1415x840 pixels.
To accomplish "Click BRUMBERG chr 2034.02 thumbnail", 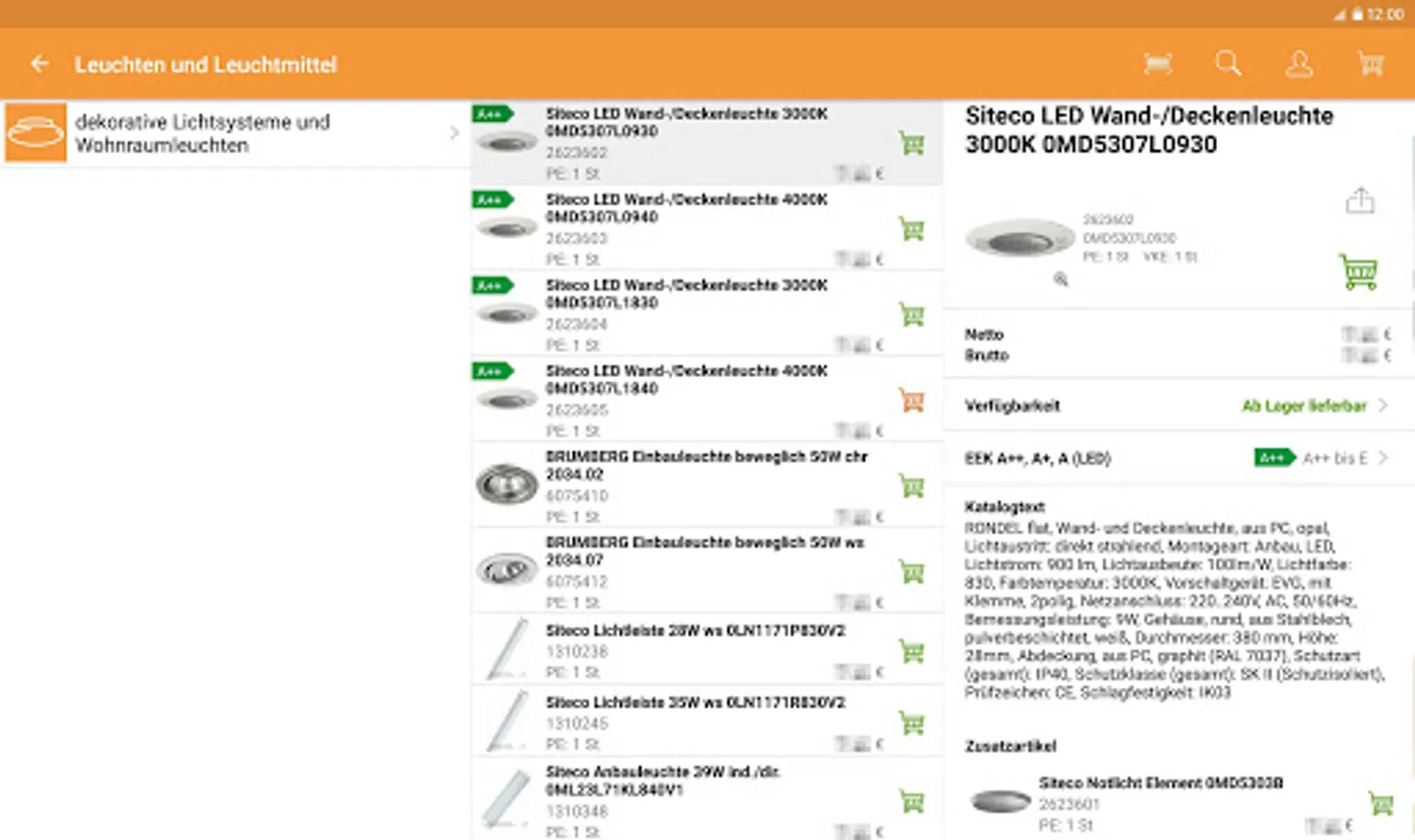I will (x=507, y=484).
